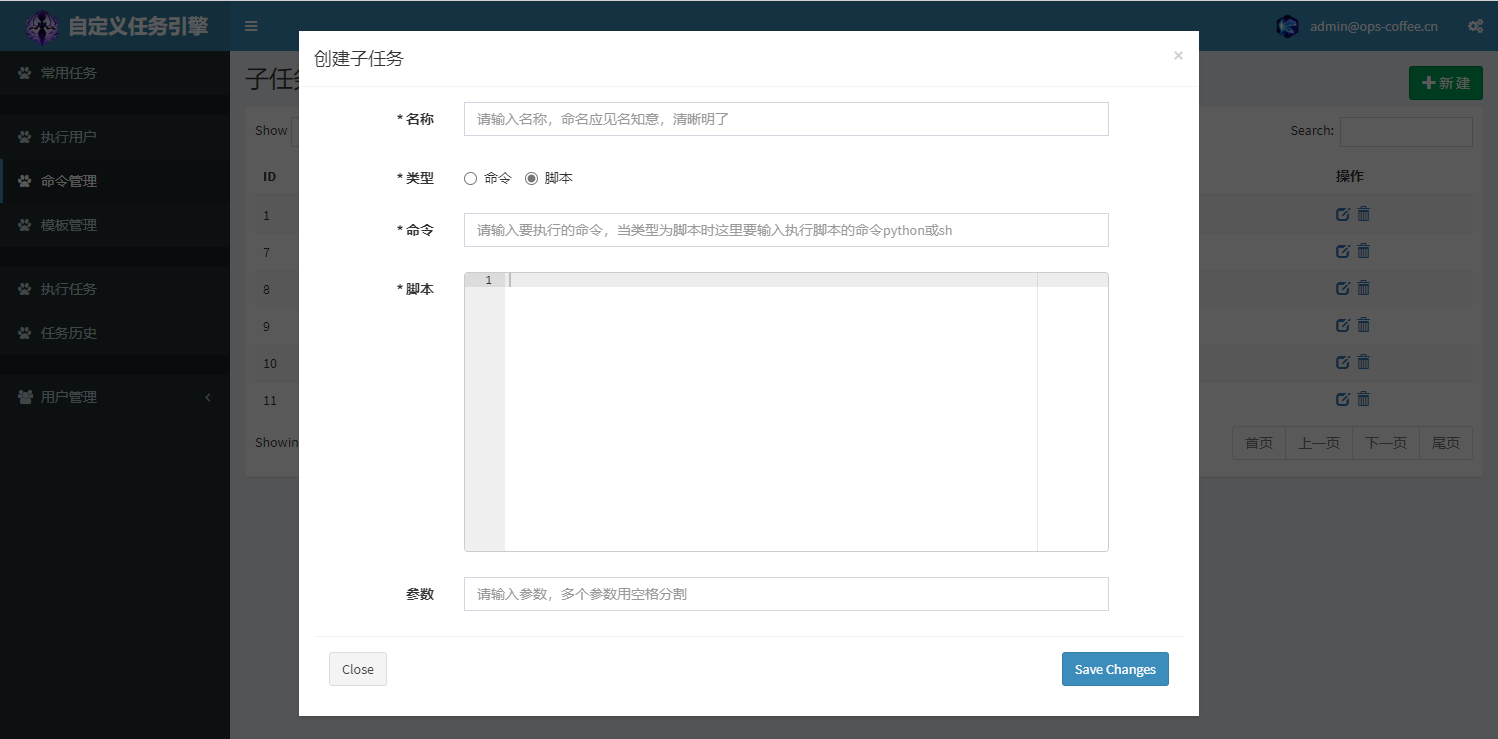The image size is (1498, 739).
Task: Click the trash icon for row 11
Action: pos(1363,399)
